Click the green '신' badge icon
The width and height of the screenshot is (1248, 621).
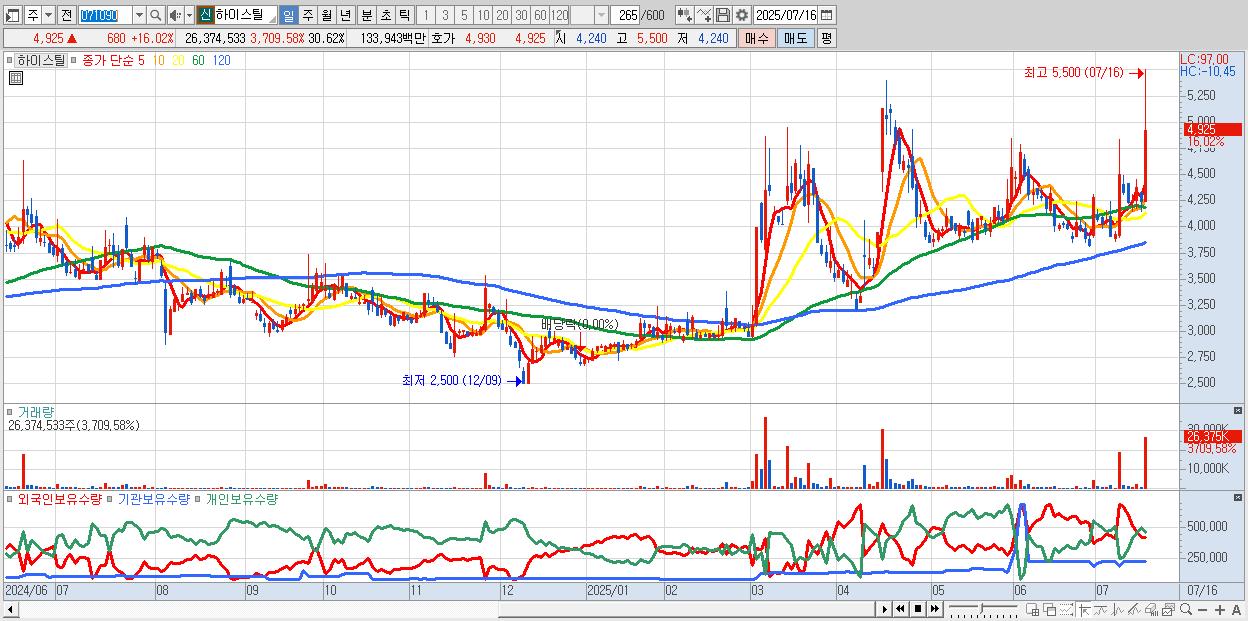(204, 15)
